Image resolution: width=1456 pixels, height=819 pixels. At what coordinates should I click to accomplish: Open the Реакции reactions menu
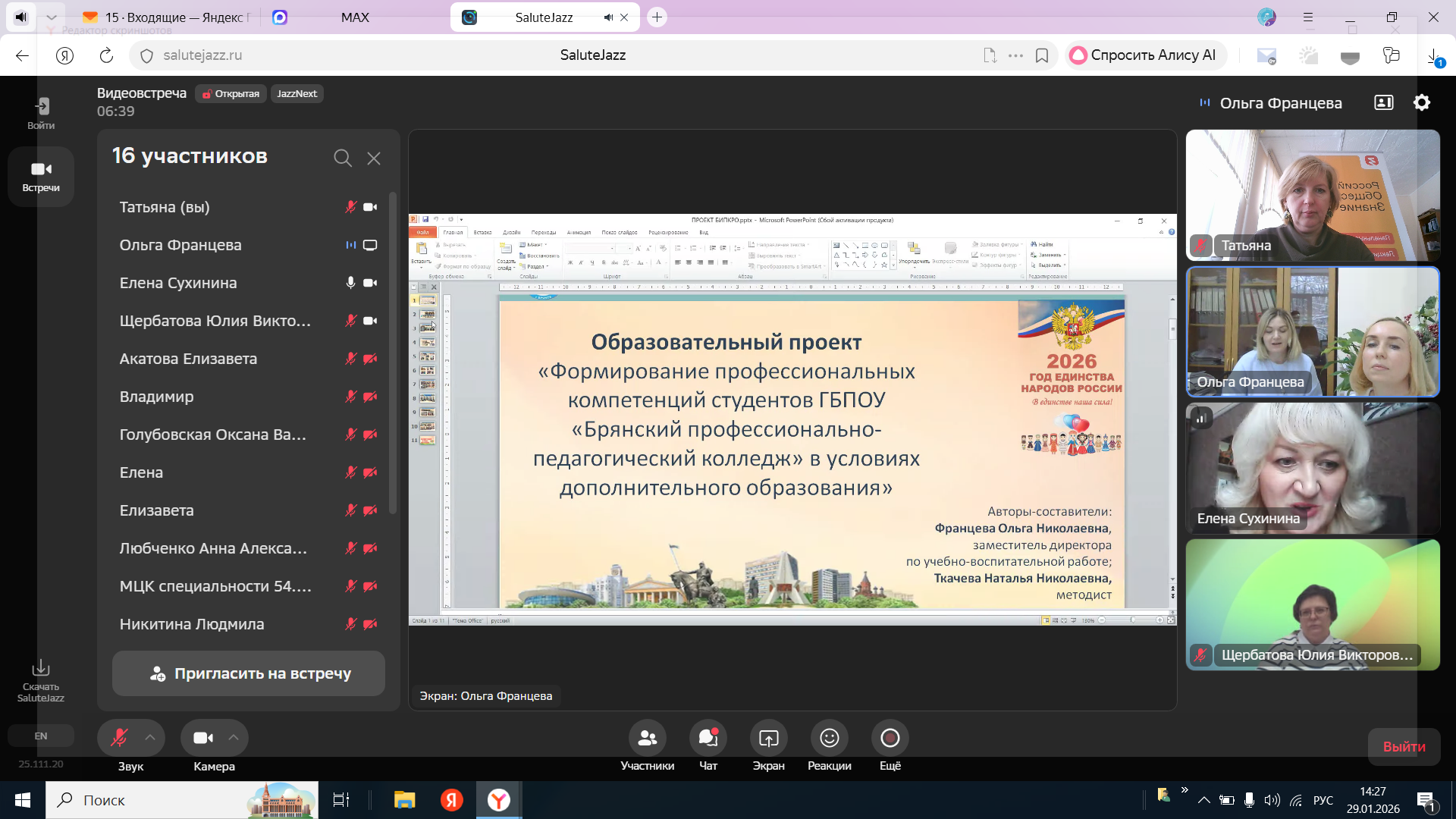[829, 738]
